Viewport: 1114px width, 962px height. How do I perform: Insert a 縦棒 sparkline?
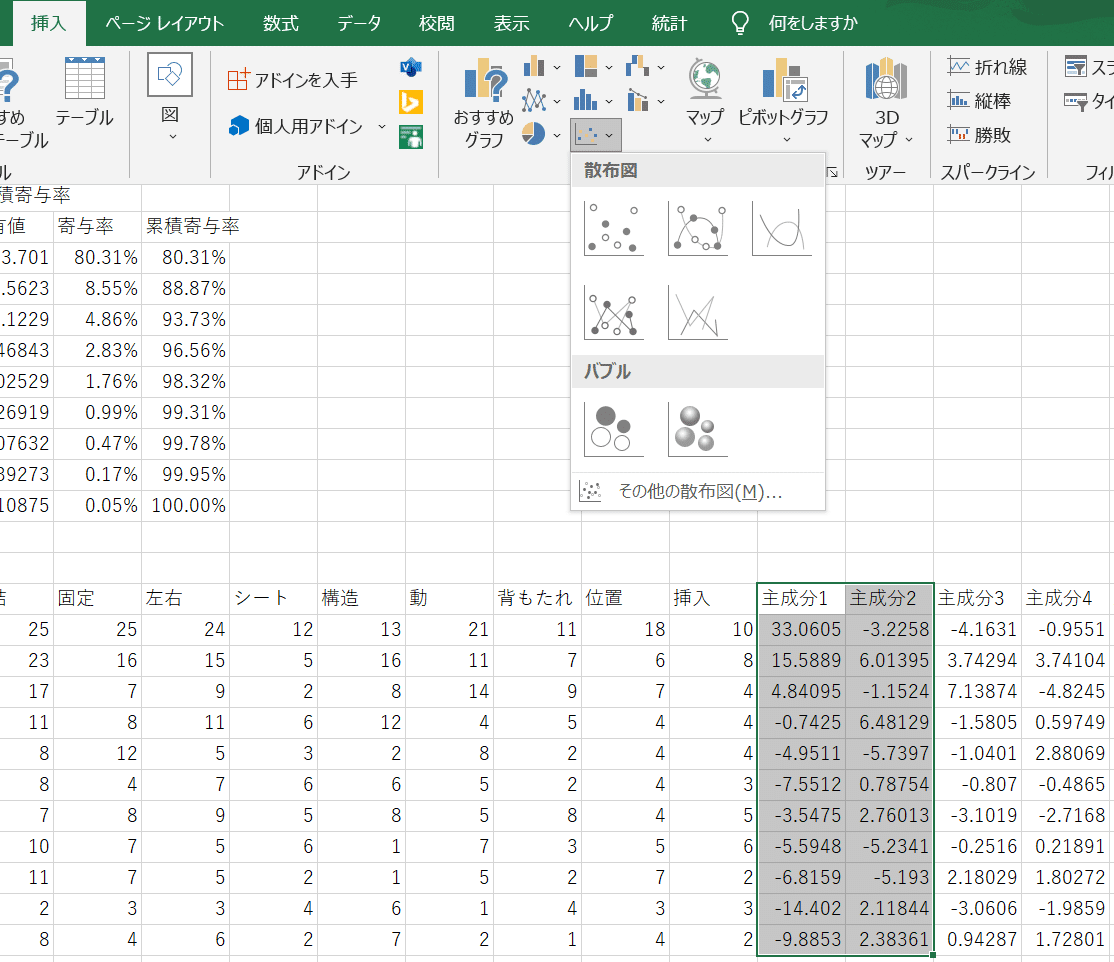(x=979, y=101)
